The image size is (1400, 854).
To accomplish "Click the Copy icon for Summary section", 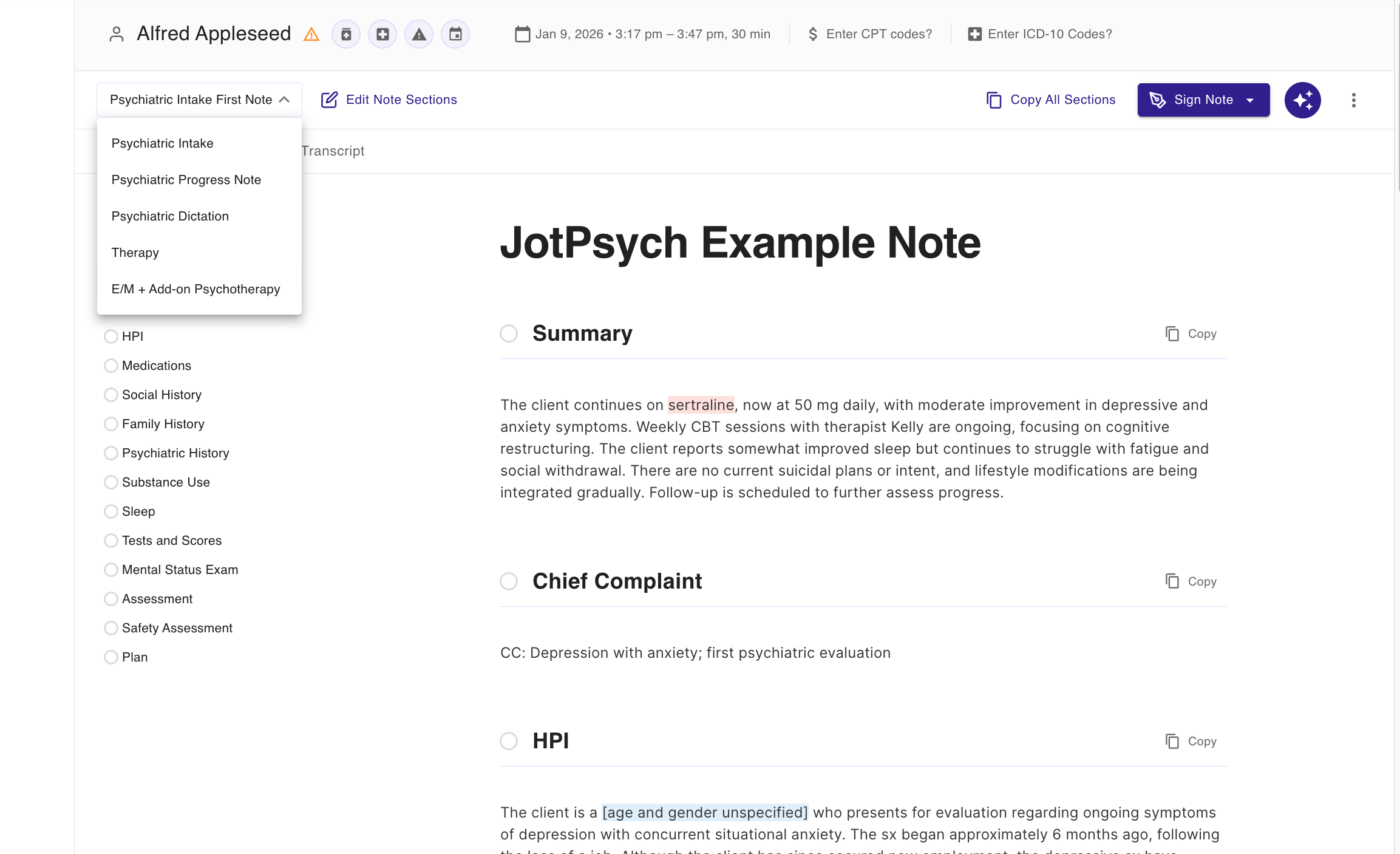I will click(x=1191, y=334).
